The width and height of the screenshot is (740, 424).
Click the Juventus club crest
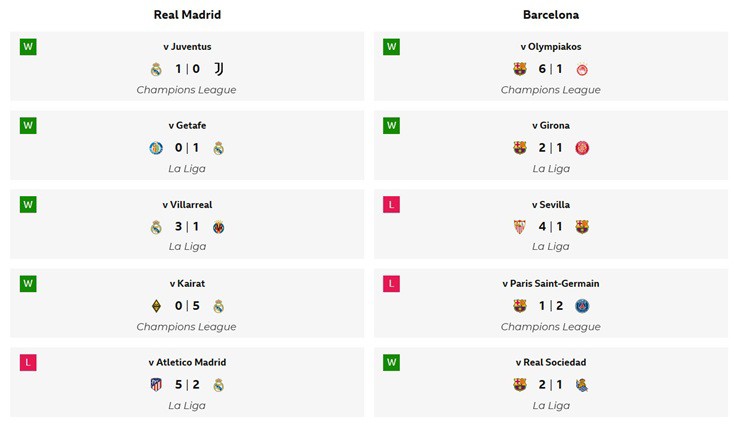[218, 69]
